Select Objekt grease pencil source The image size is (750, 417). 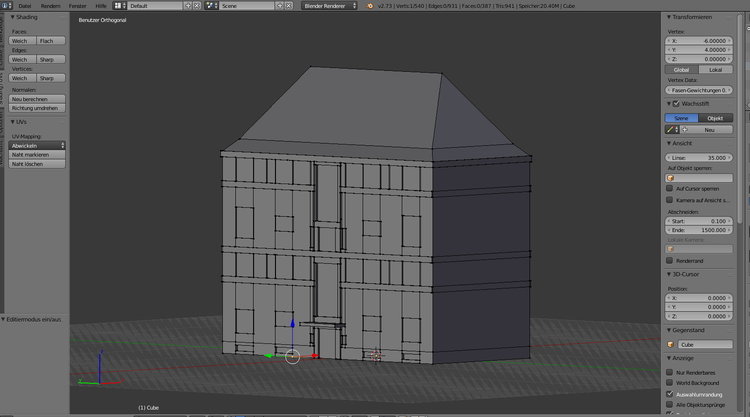click(716, 118)
